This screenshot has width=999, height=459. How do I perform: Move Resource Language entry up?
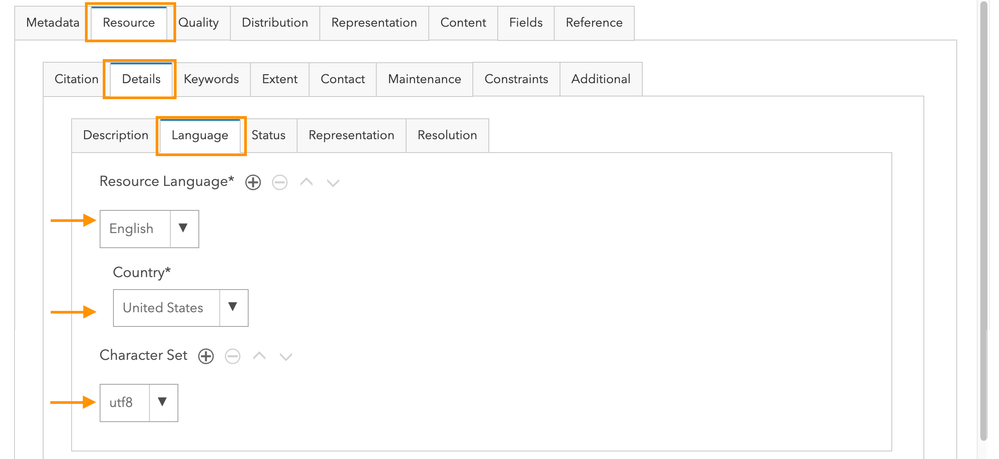click(307, 182)
